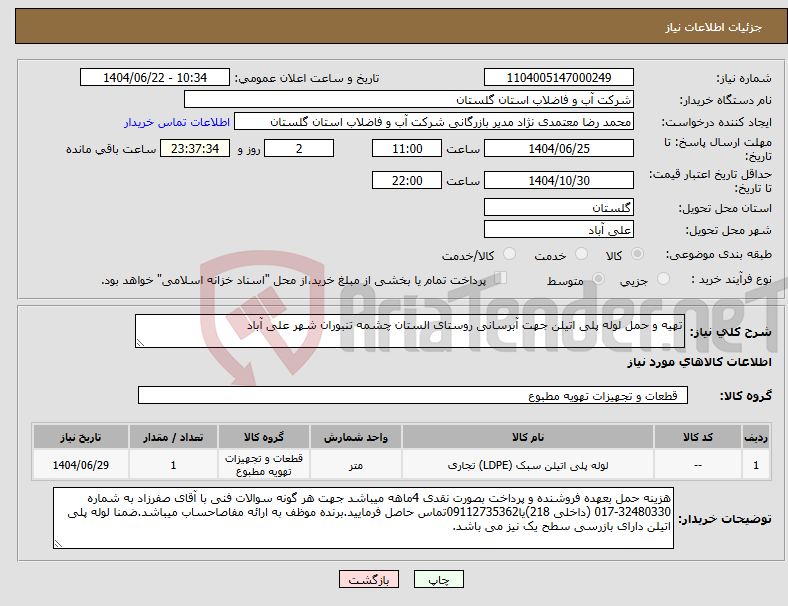Viewport: 788px width, 606px height.
Task: Click the resize grip of شرح کلی نیاز area
Action: pyautogui.click(x=140, y=343)
